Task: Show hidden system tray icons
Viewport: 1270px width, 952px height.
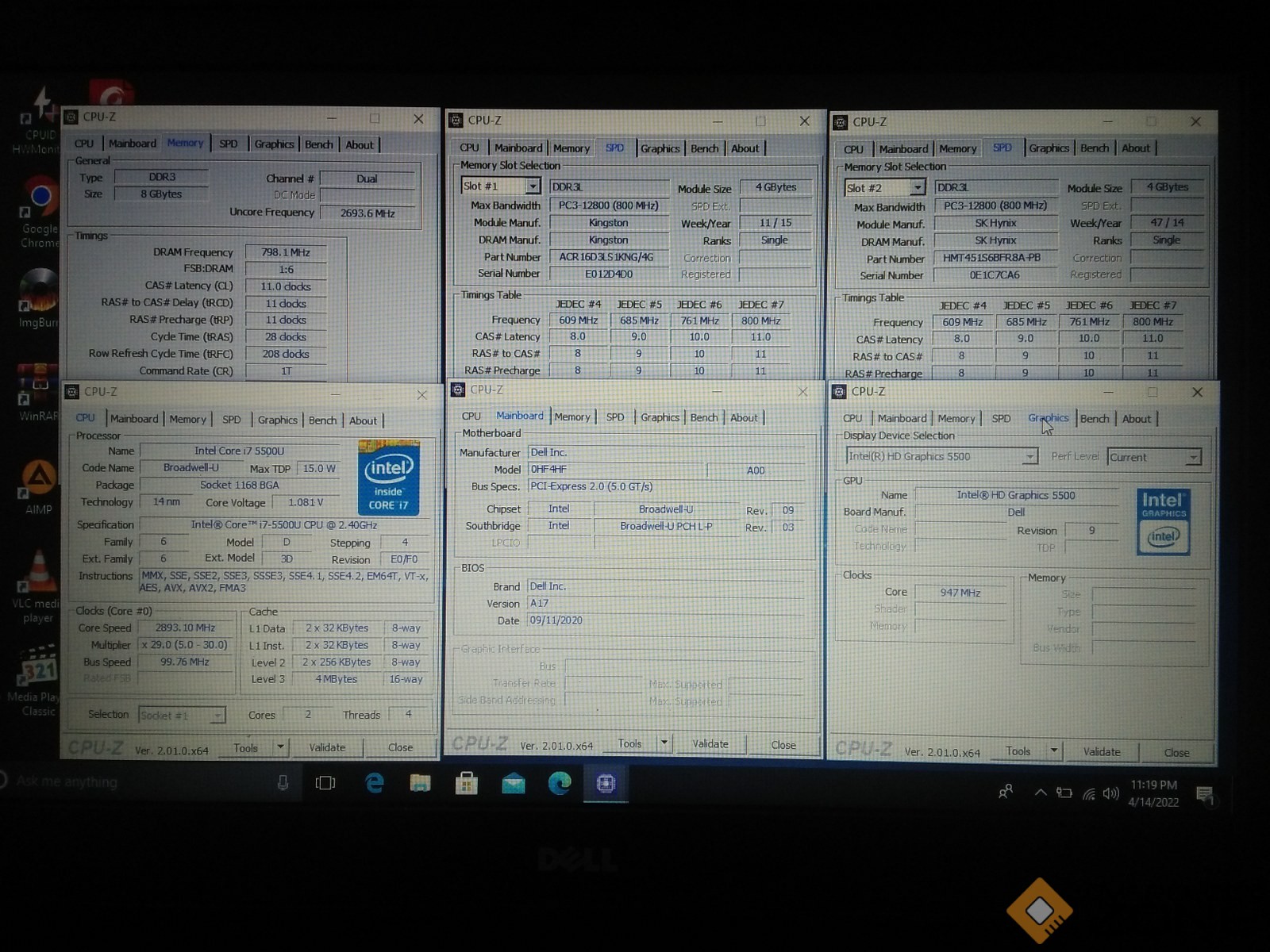Action: click(x=1041, y=792)
